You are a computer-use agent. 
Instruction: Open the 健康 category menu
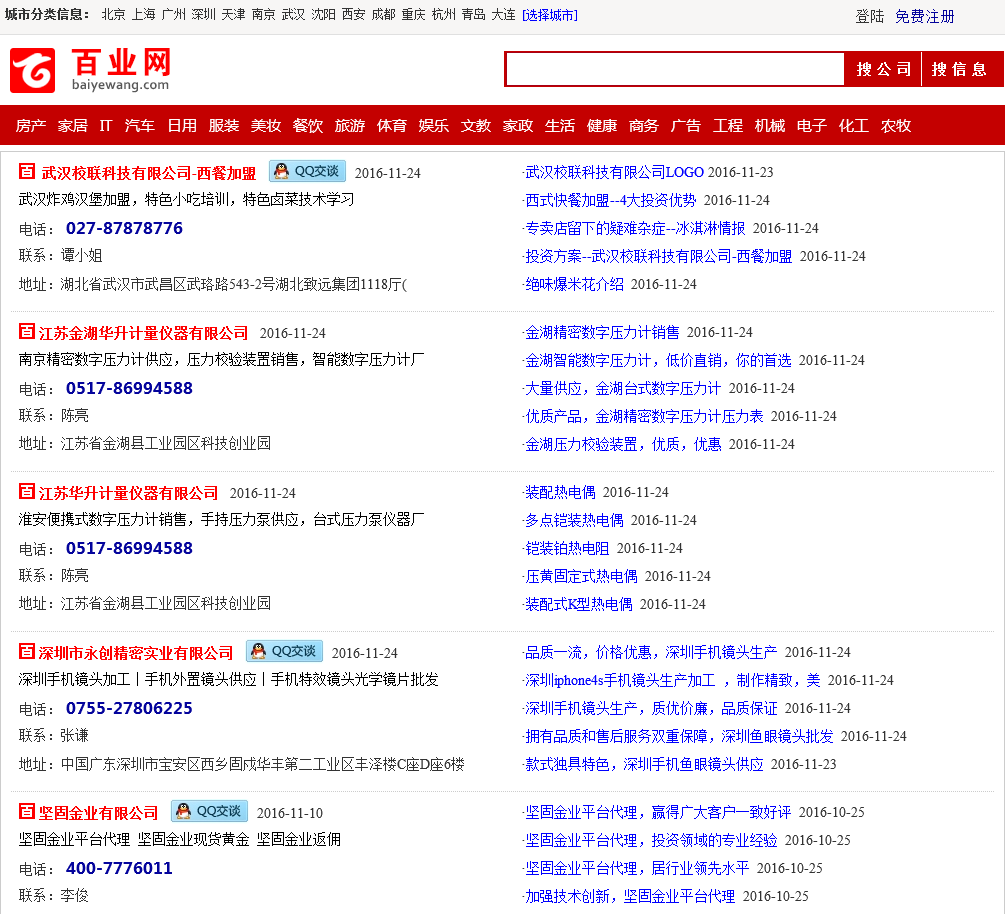pyautogui.click(x=602, y=126)
